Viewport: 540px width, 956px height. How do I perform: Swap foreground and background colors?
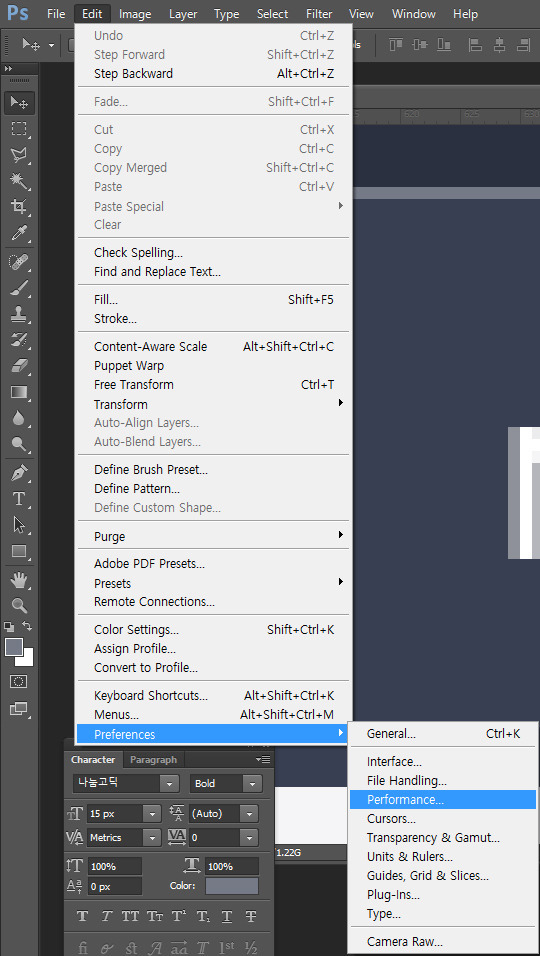point(27,626)
